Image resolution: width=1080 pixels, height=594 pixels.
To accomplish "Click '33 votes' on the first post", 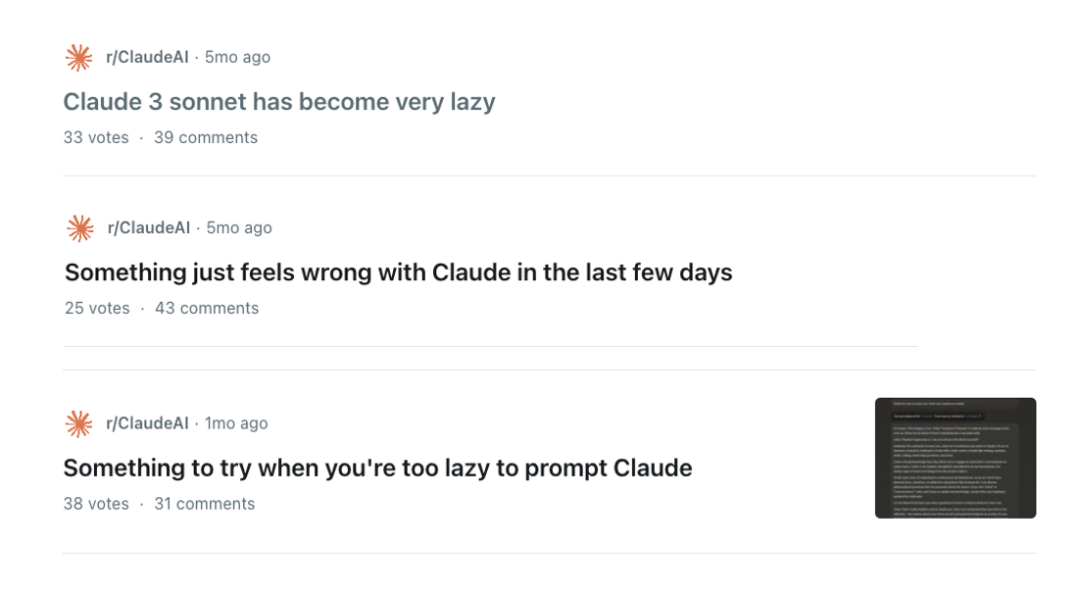I will point(95,137).
